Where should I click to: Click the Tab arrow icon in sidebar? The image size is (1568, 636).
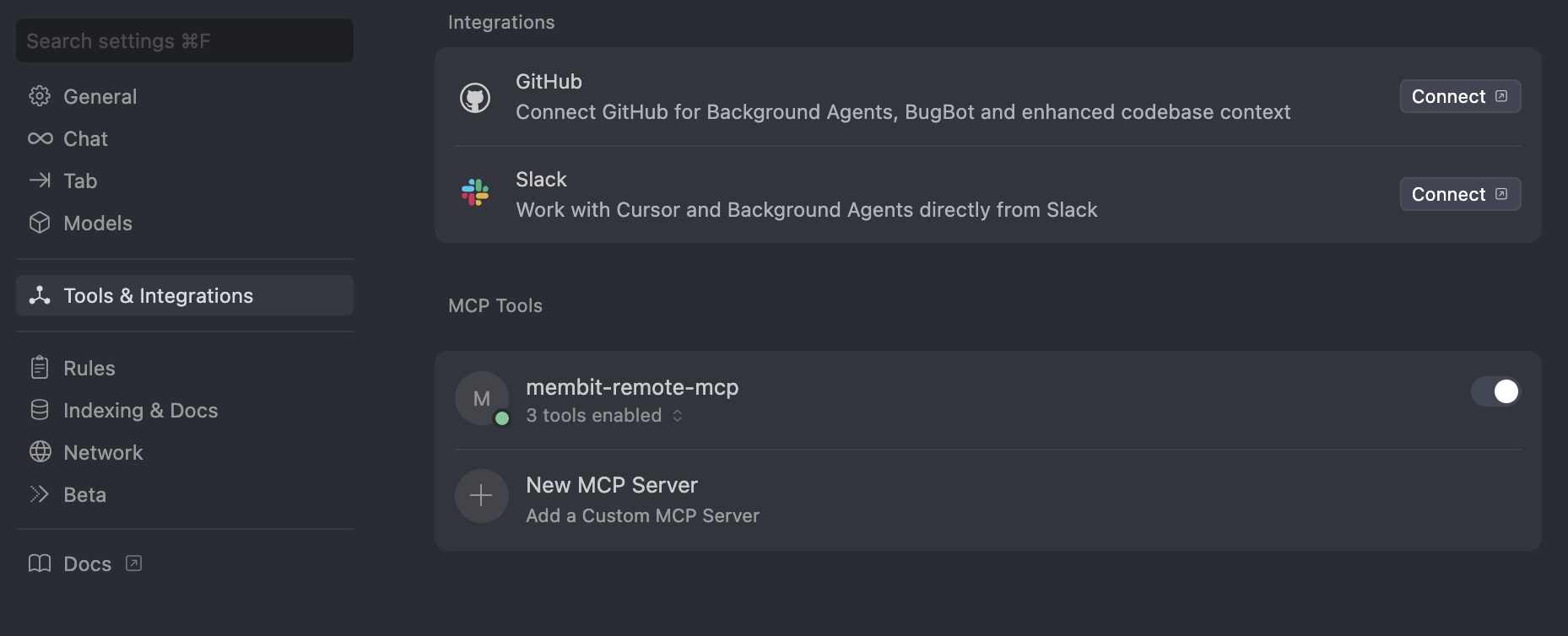coord(40,181)
